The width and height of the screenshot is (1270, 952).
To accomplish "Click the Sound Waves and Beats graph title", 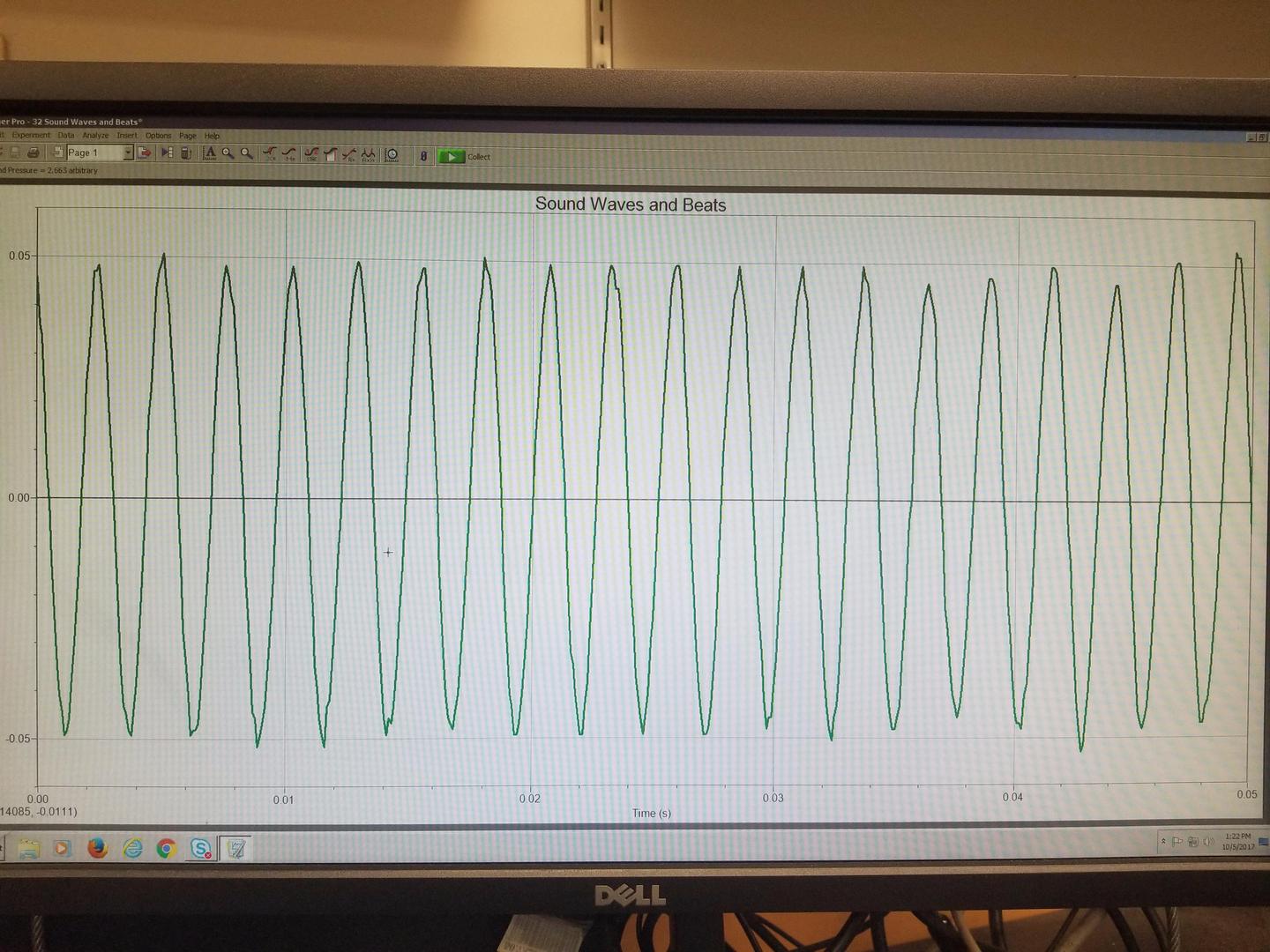I will [631, 205].
